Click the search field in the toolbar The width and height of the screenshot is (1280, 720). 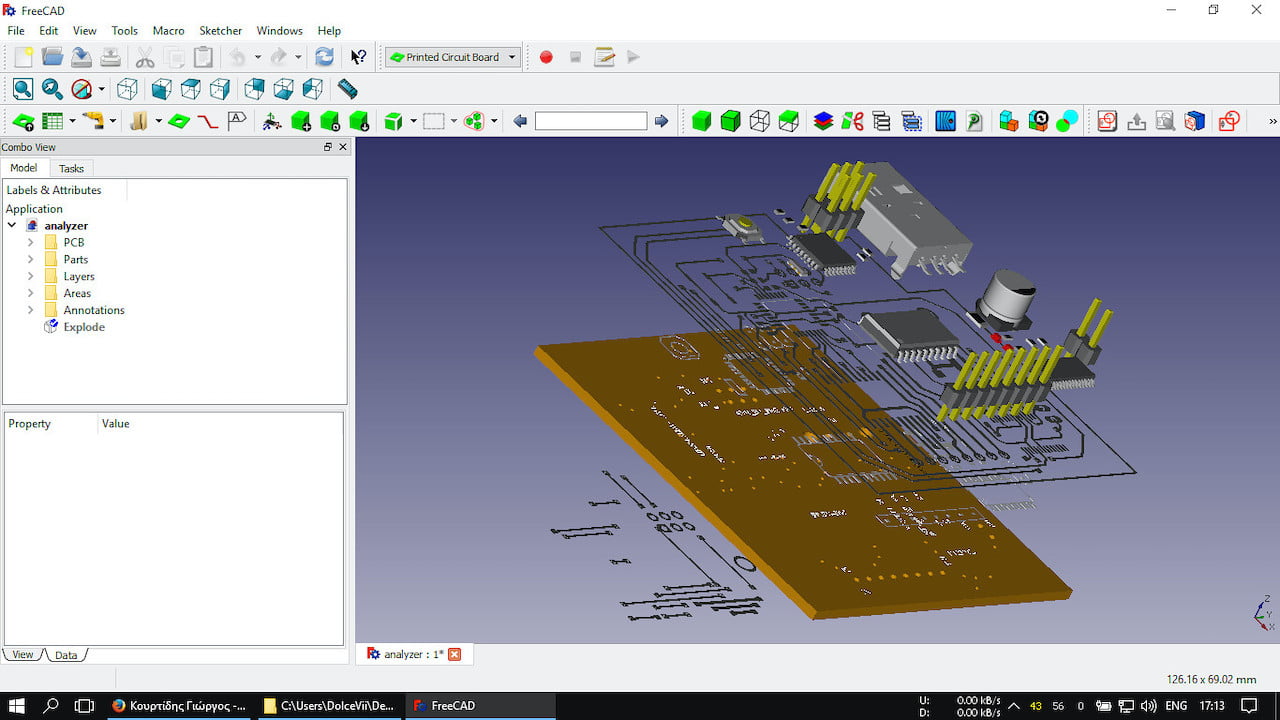click(x=590, y=121)
